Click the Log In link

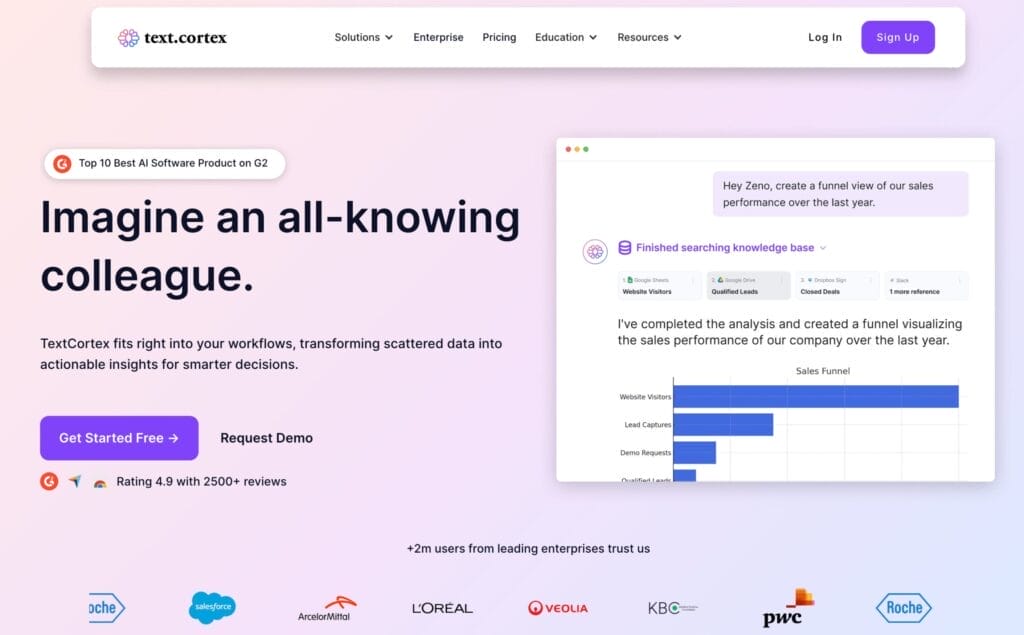point(825,37)
